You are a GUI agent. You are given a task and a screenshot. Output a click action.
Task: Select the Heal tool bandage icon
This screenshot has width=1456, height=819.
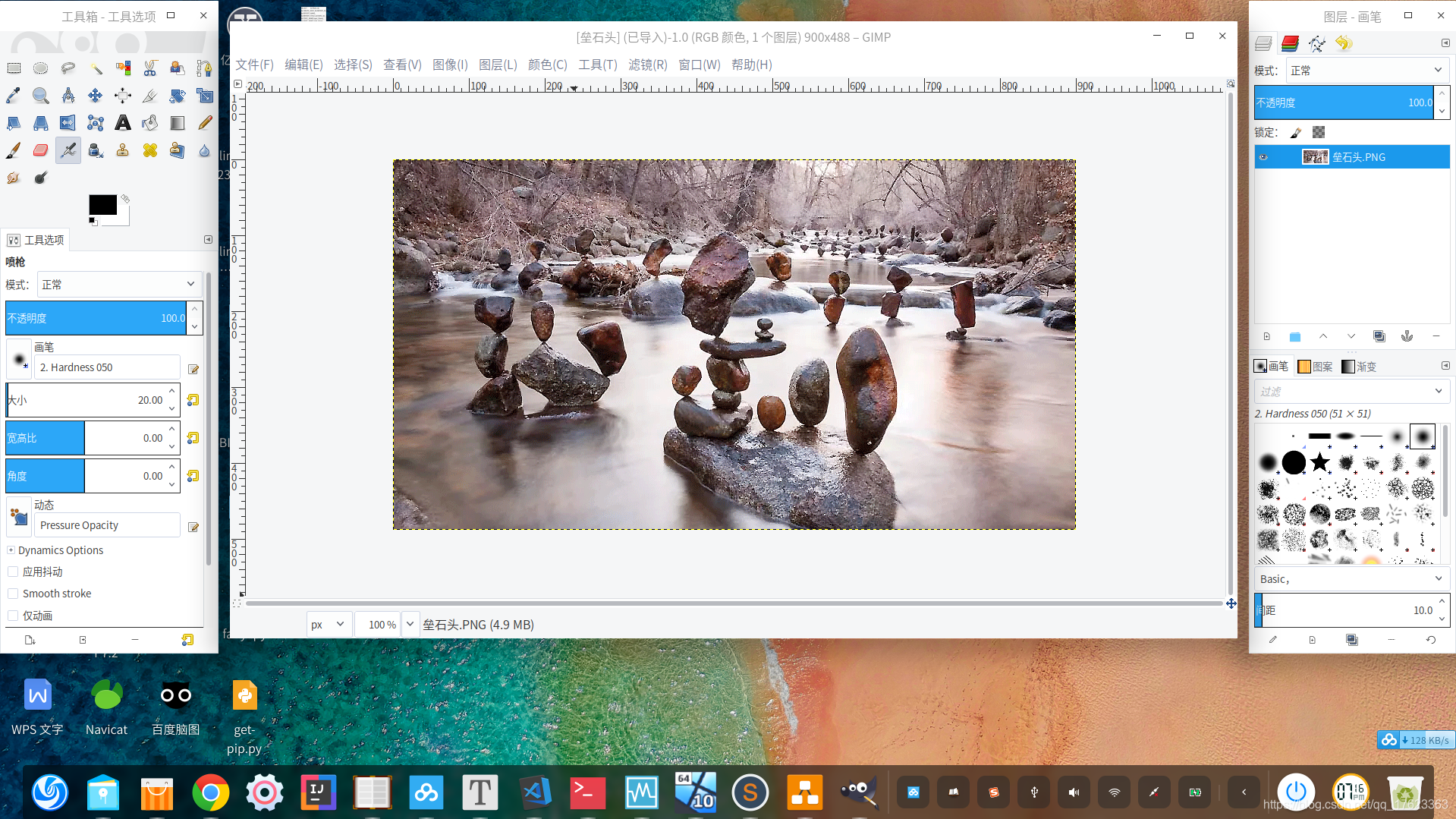[150, 150]
